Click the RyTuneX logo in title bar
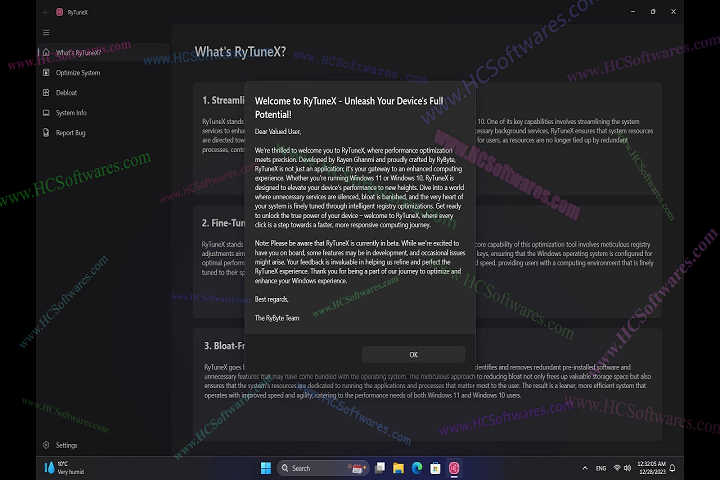 pyautogui.click(x=61, y=12)
